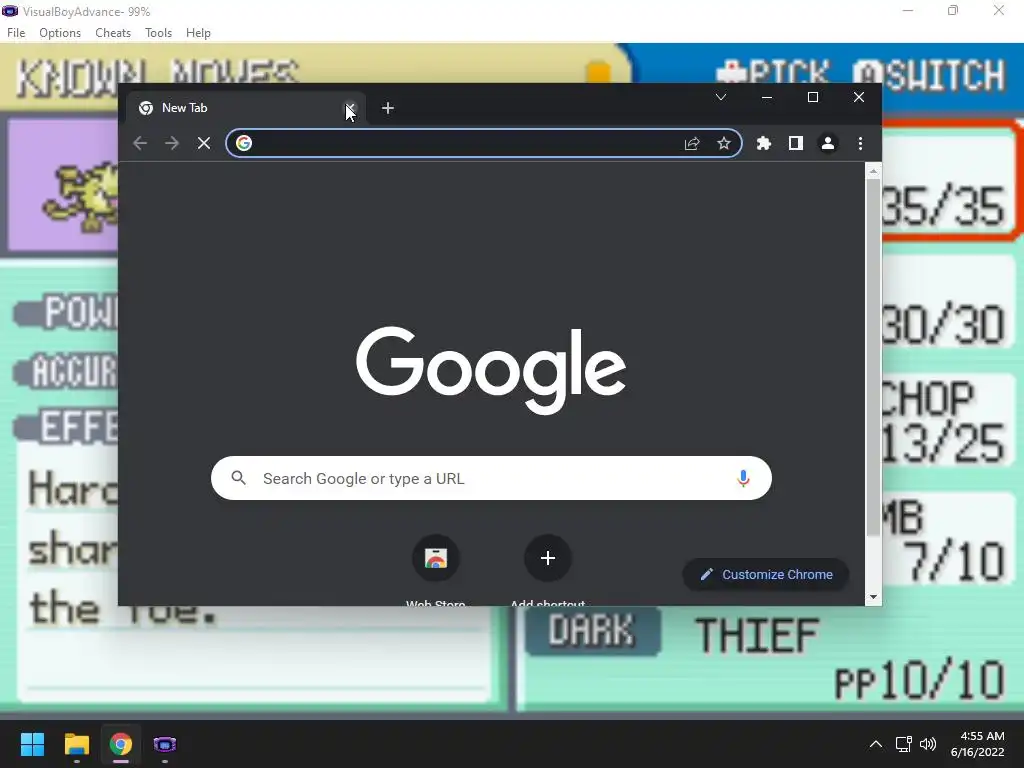Maximize the Chrome window
This screenshot has width=1024, height=768.
813,97
